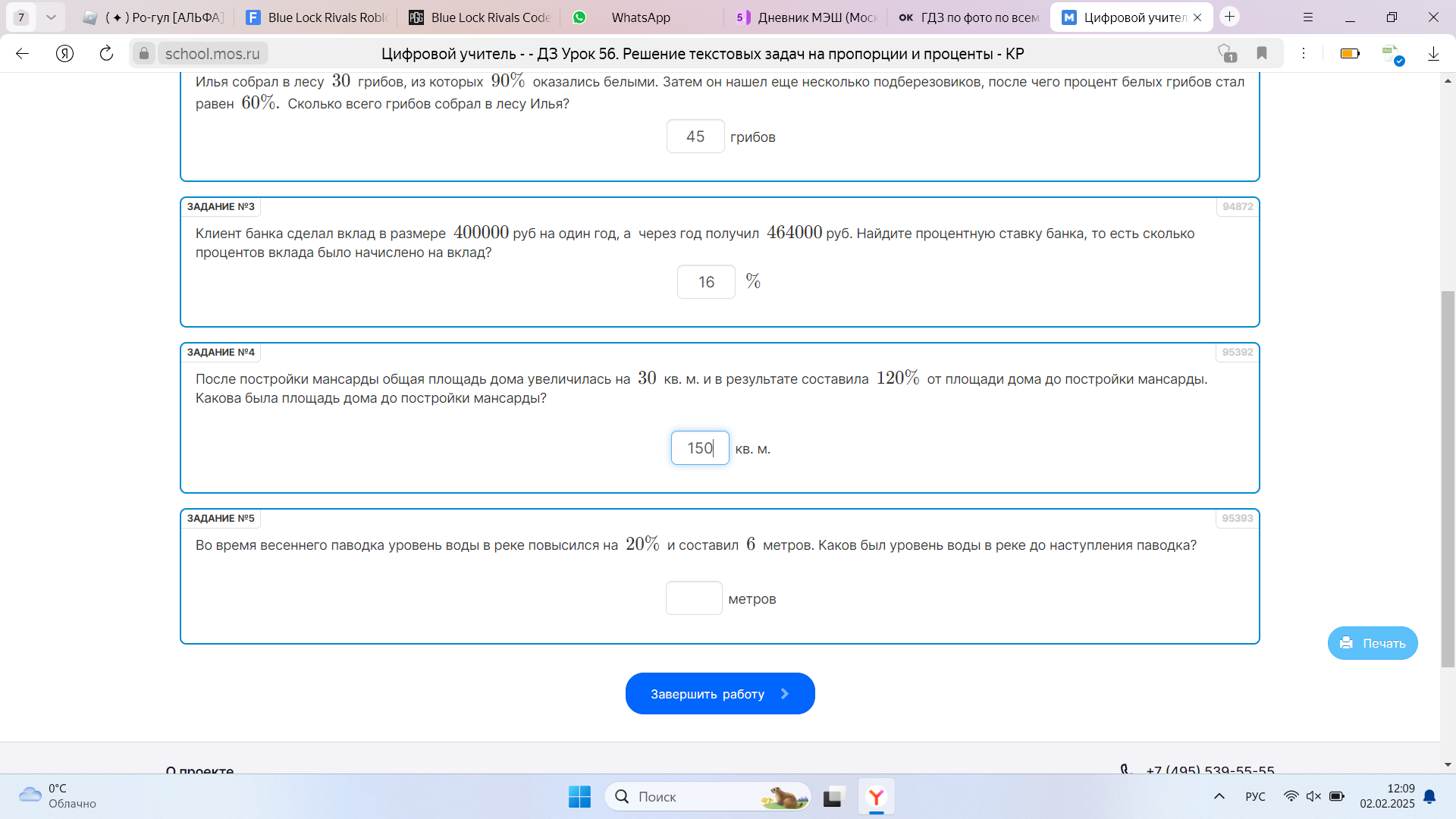Open Task View on the taskbar

(x=833, y=796)
